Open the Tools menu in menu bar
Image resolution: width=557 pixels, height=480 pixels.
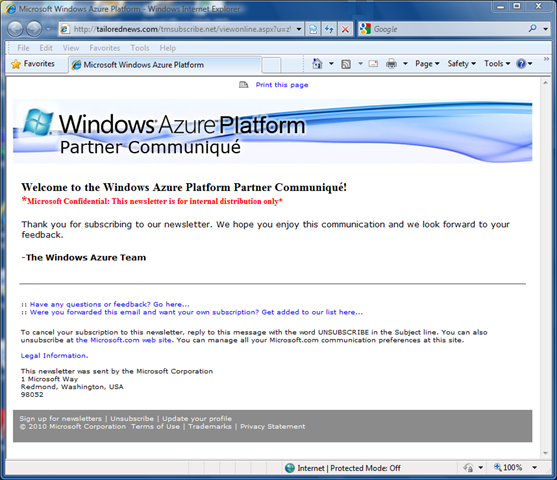click(140, 48)
